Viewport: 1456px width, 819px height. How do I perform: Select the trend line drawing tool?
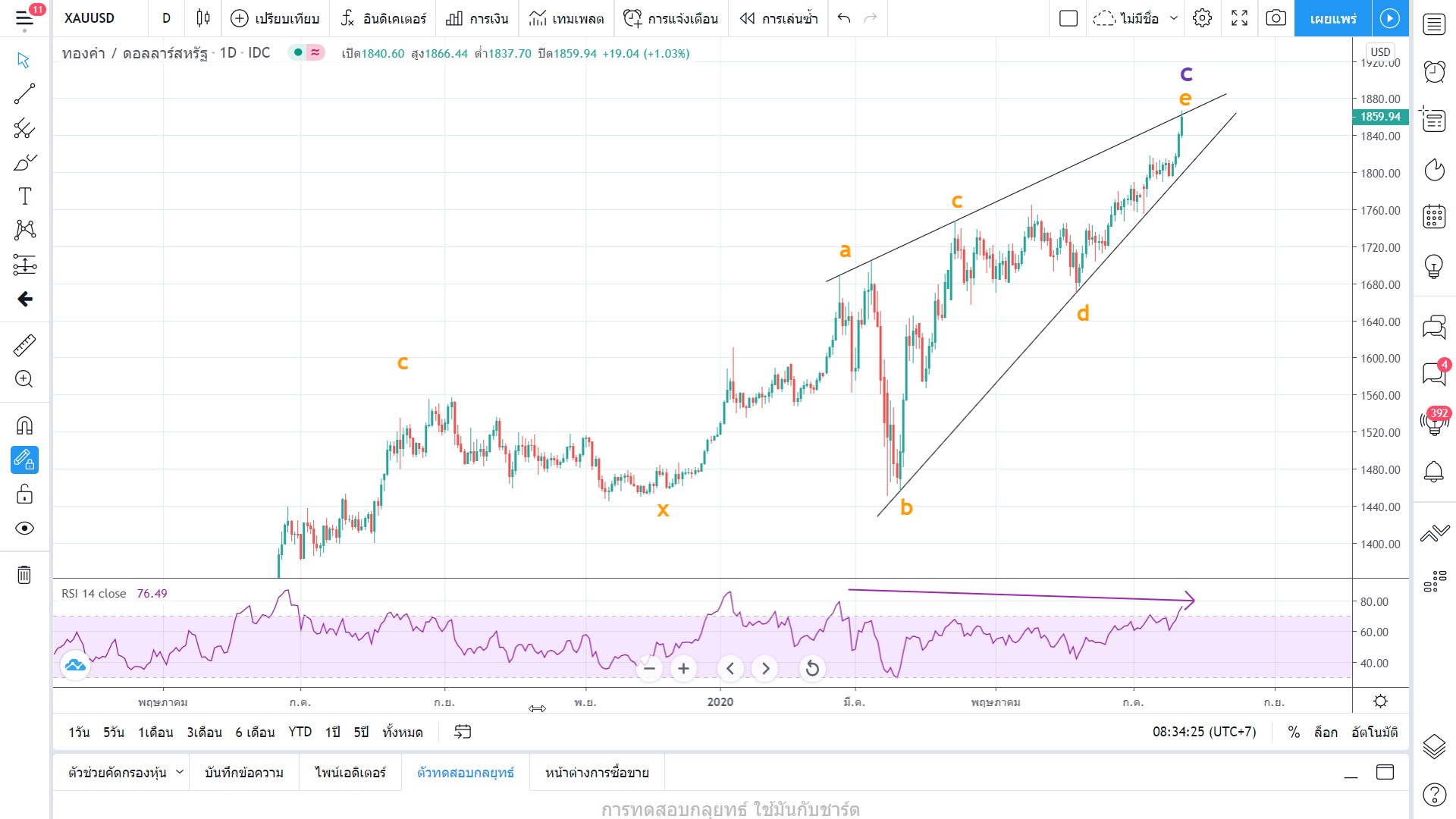coord(24,94)
